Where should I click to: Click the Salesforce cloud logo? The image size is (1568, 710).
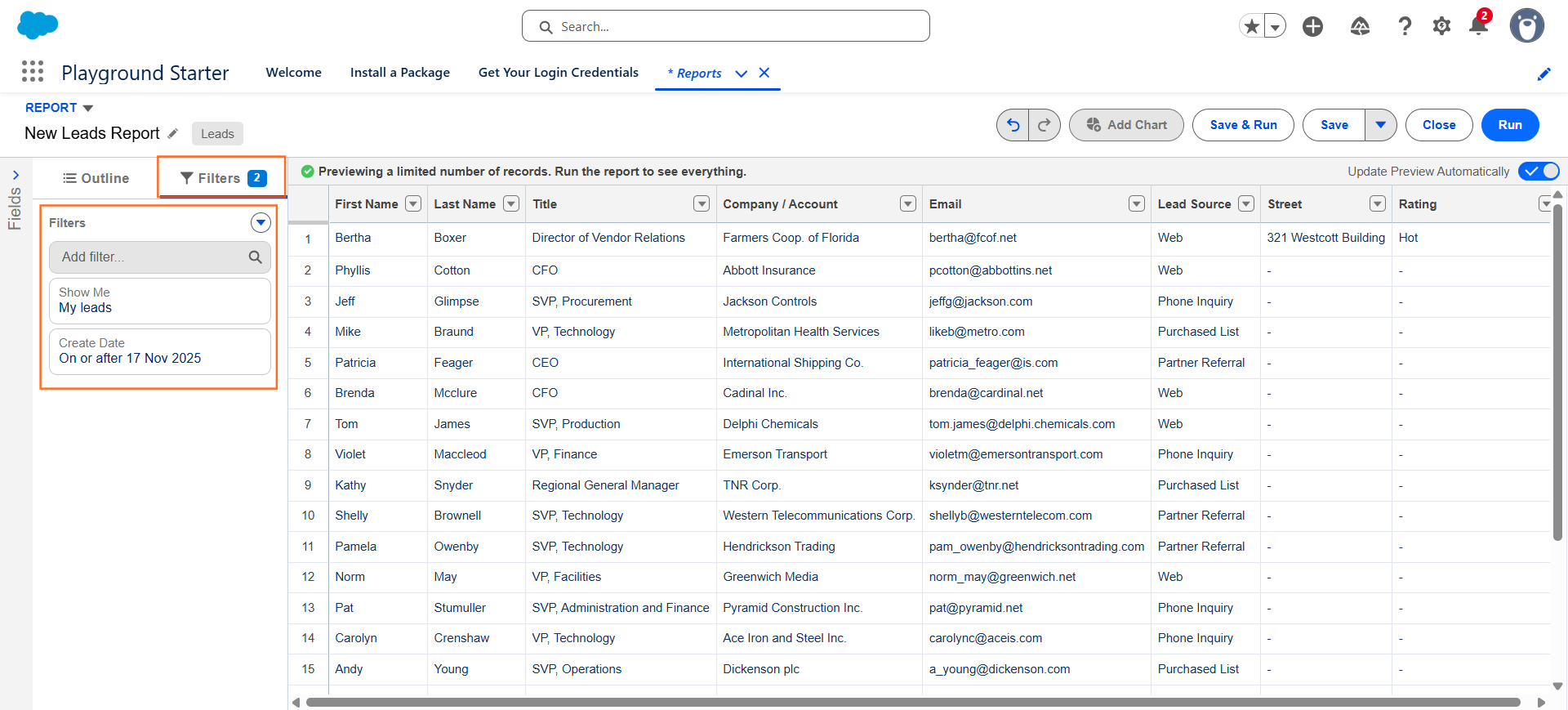(38, 25)
